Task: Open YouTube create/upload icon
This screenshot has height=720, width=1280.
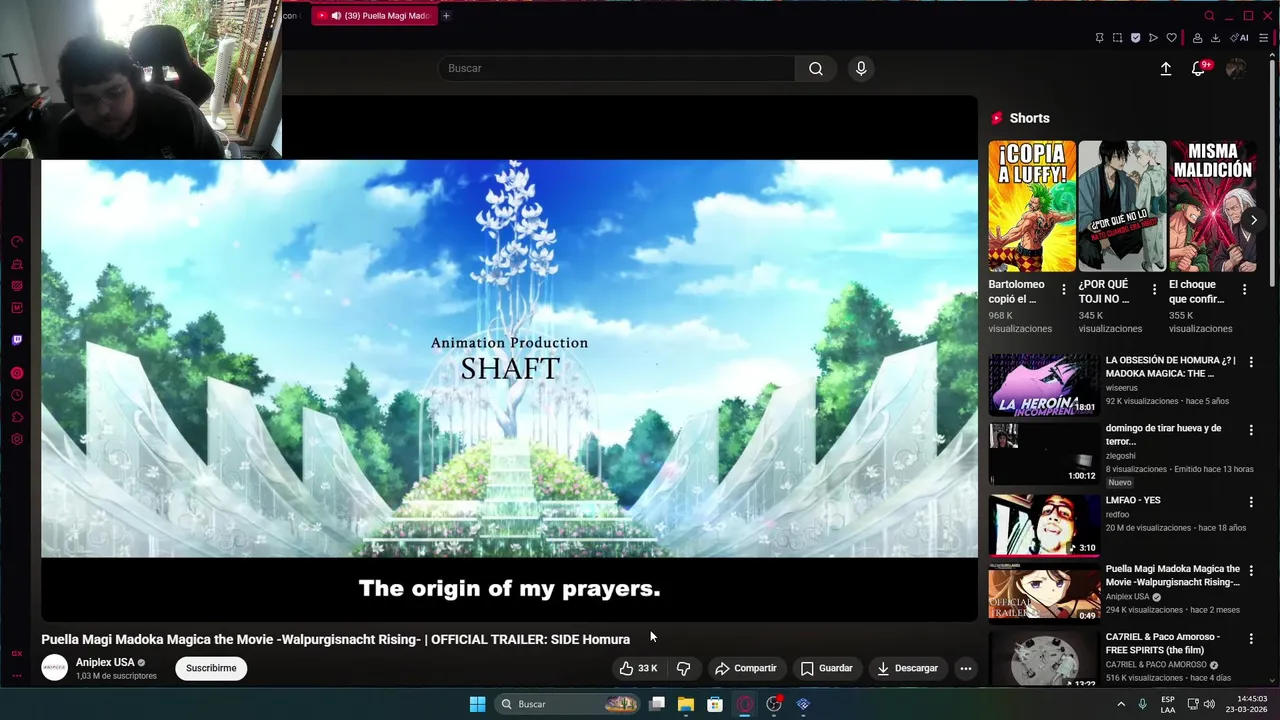Action: 1166,68
